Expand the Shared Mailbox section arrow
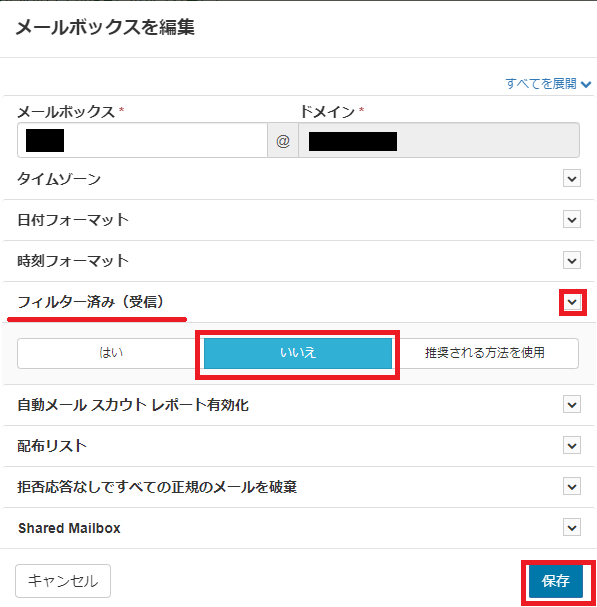The width and height of the screenshot is (597, 607). point(572,528)
